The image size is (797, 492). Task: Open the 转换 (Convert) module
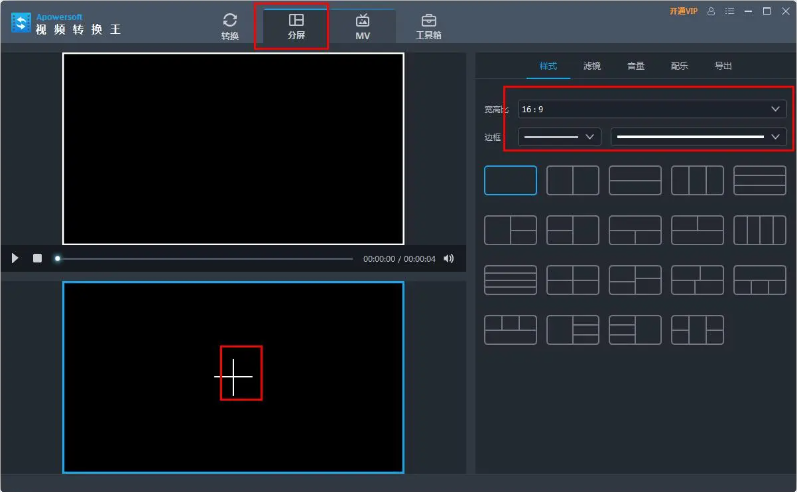(x=230, y=26)
